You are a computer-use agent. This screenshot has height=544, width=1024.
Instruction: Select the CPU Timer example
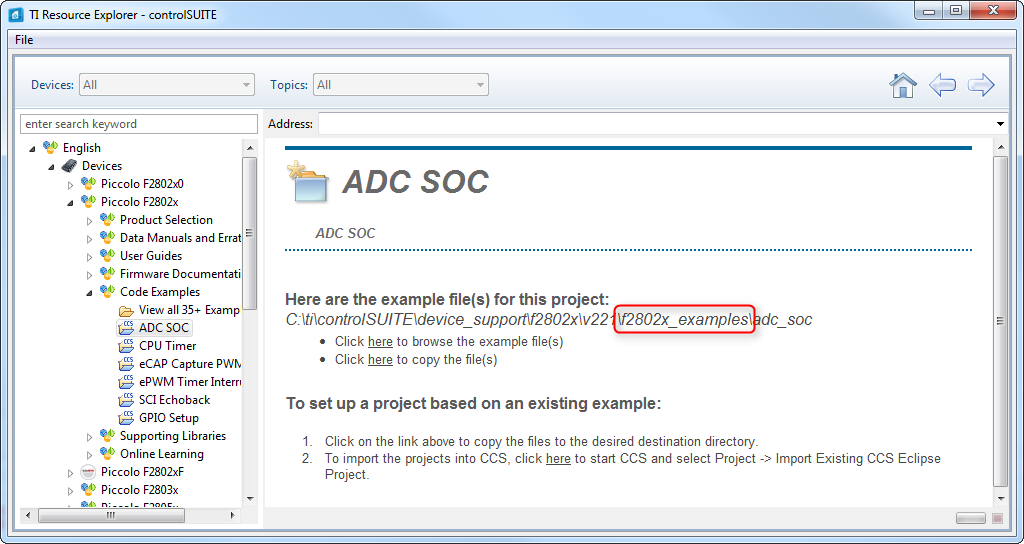pos(167,345)
